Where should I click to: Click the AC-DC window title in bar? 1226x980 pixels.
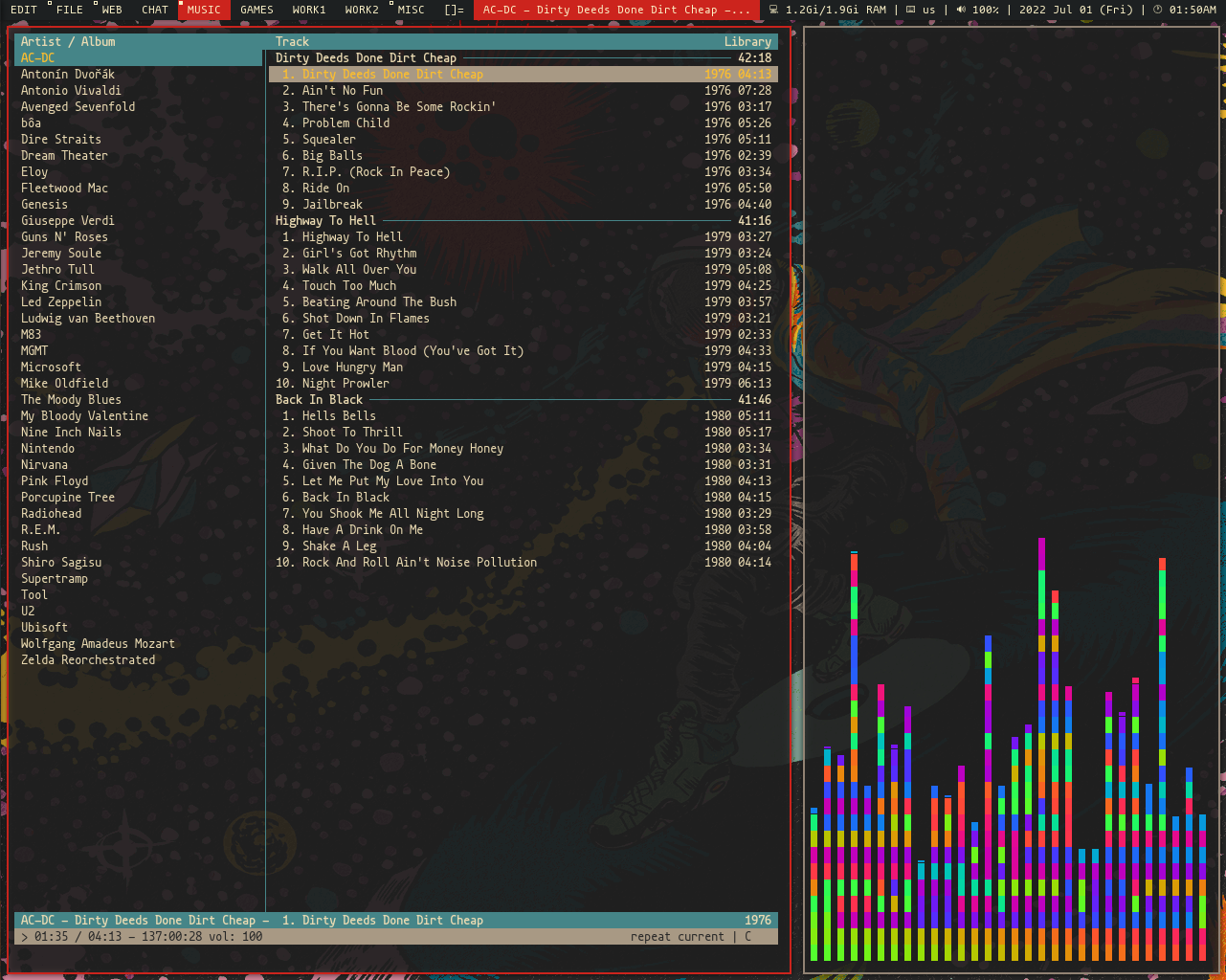[616, 10]
